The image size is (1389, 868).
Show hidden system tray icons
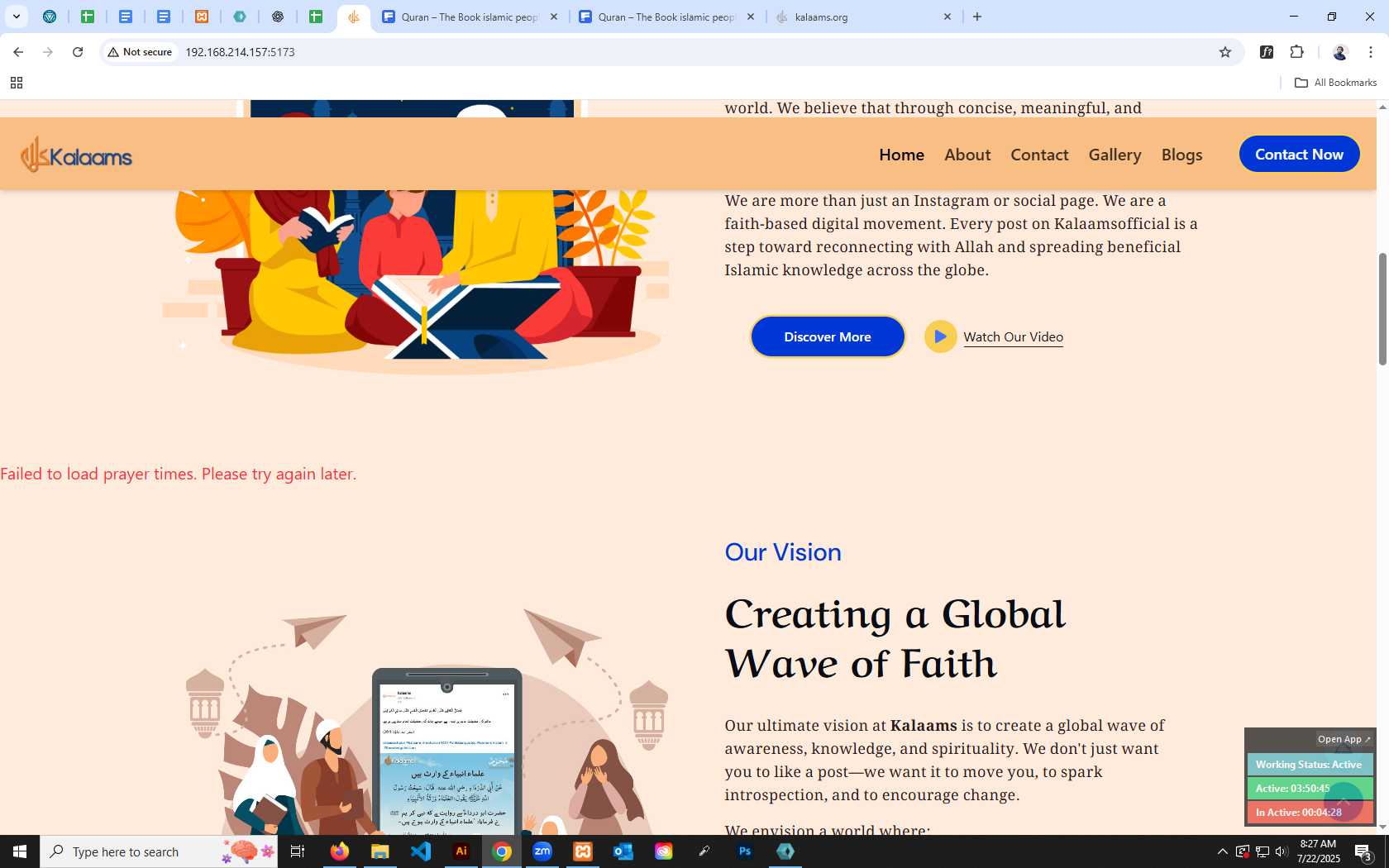(1222, 851)
